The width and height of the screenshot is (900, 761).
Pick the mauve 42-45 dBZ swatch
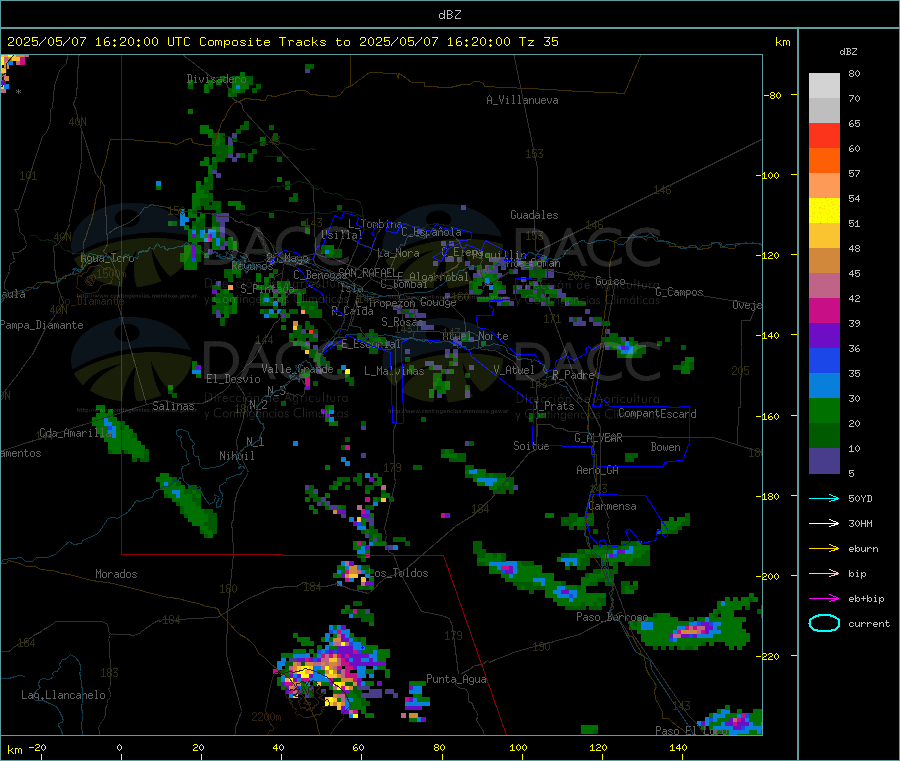(x=824, y=286)
